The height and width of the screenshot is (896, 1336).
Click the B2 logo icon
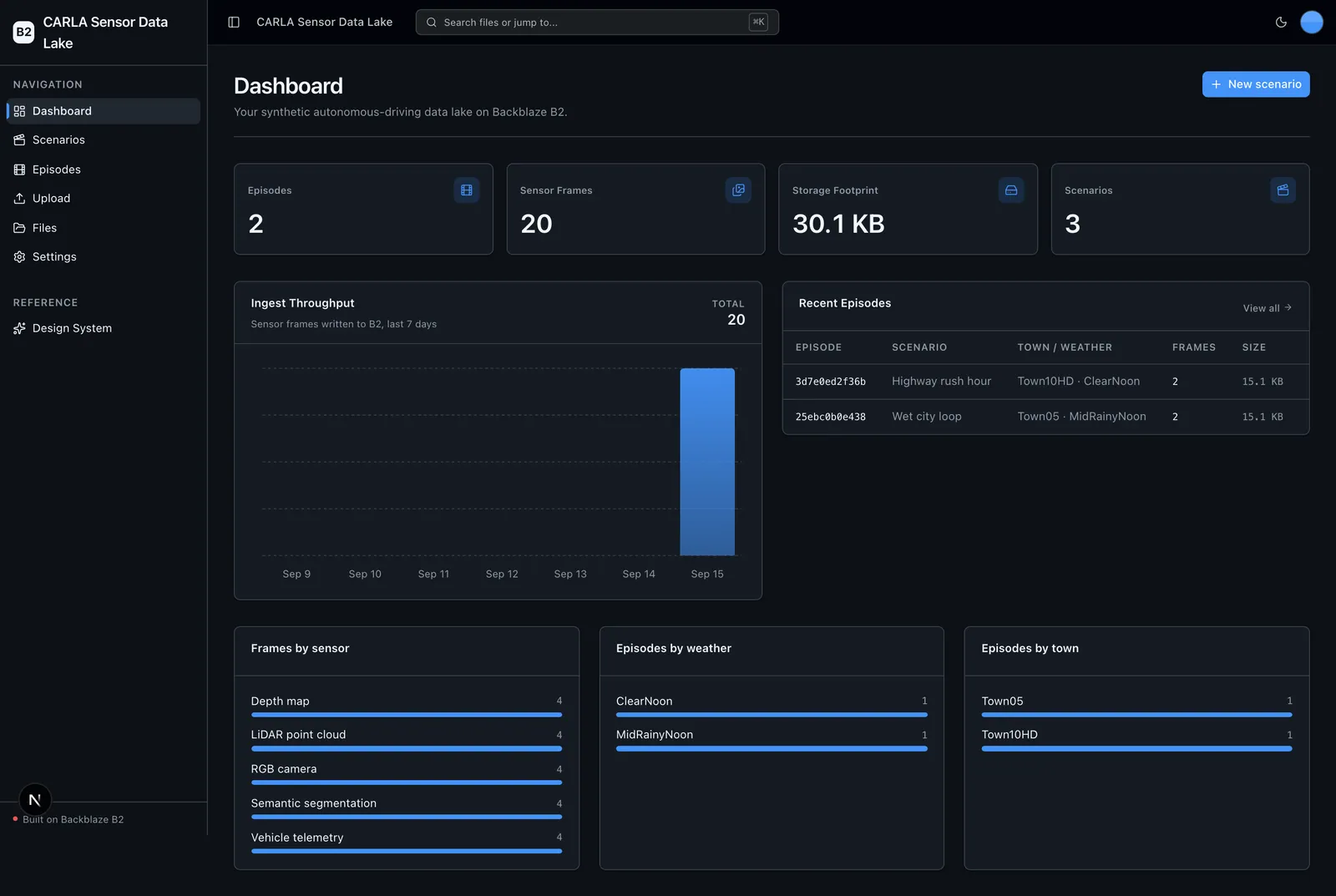23,33
